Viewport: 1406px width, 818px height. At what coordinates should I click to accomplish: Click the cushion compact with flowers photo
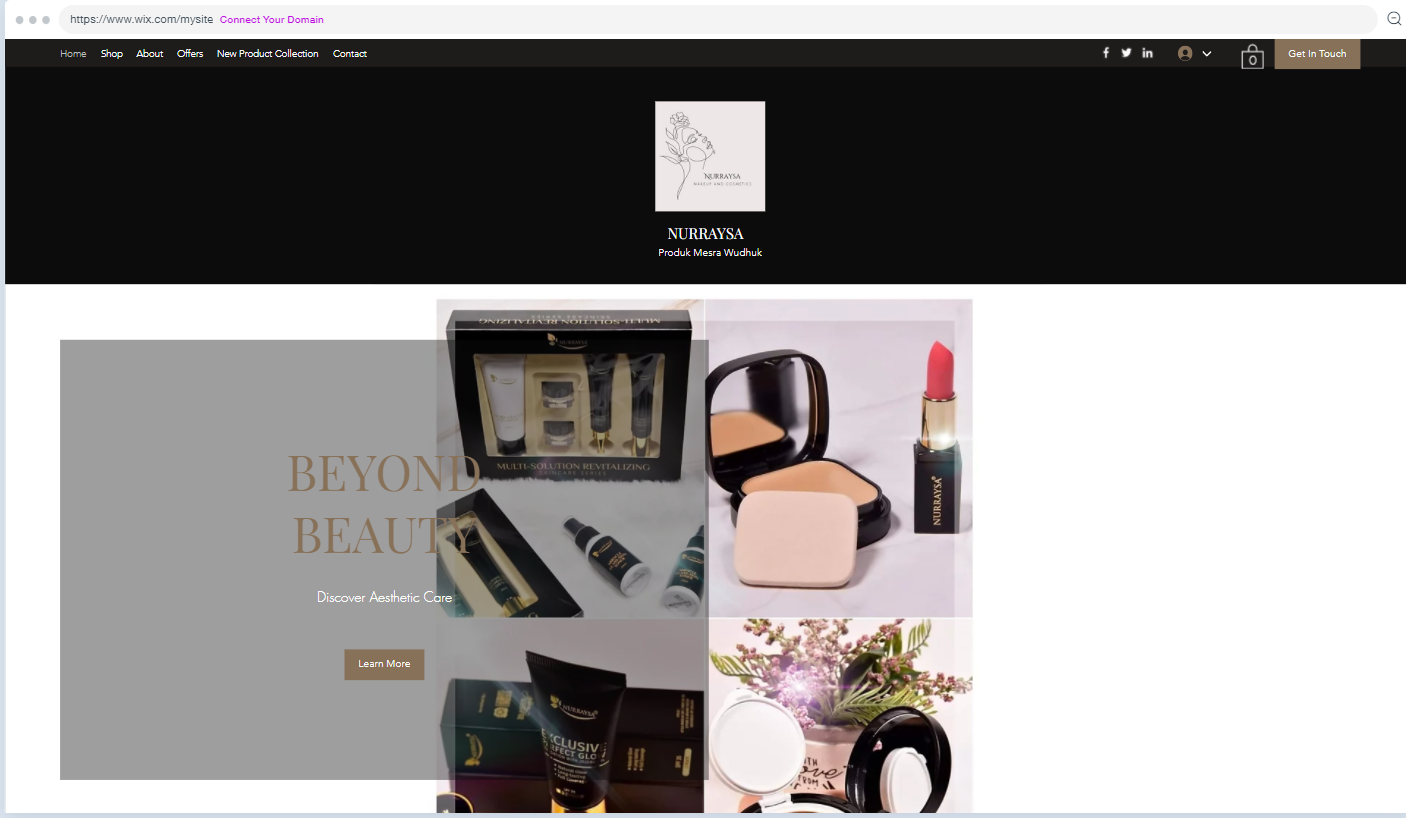click(840, 716)
